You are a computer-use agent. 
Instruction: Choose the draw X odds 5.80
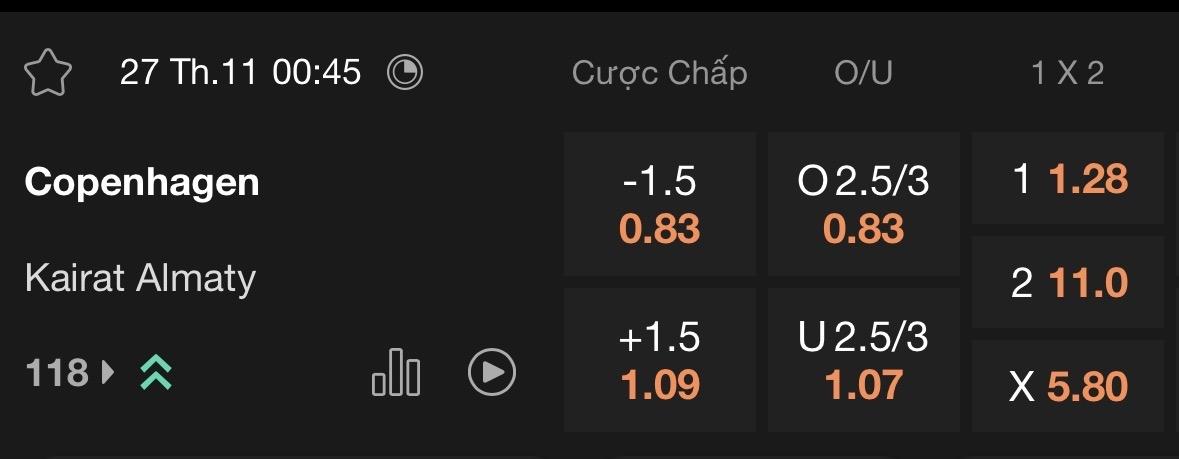1068,386
